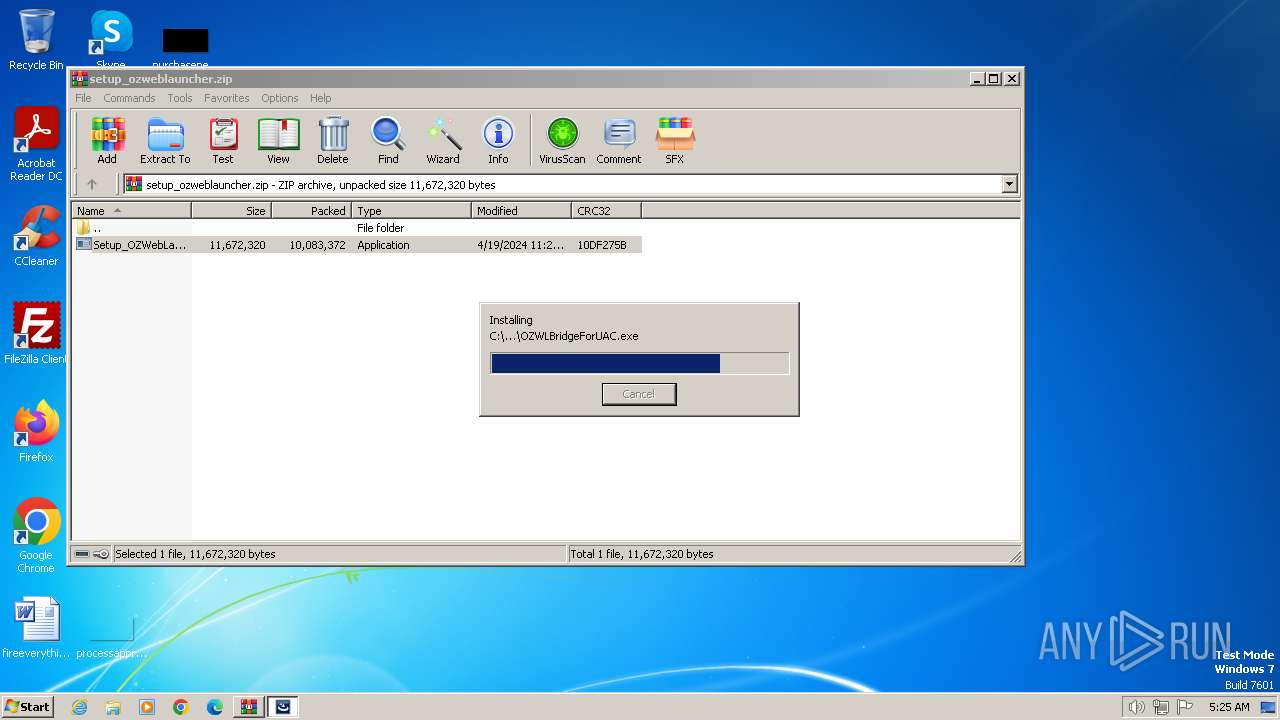Viewport: 1280px width, 720px height.
Task: Maximize the WinRAR window
Action: point(994,78)
